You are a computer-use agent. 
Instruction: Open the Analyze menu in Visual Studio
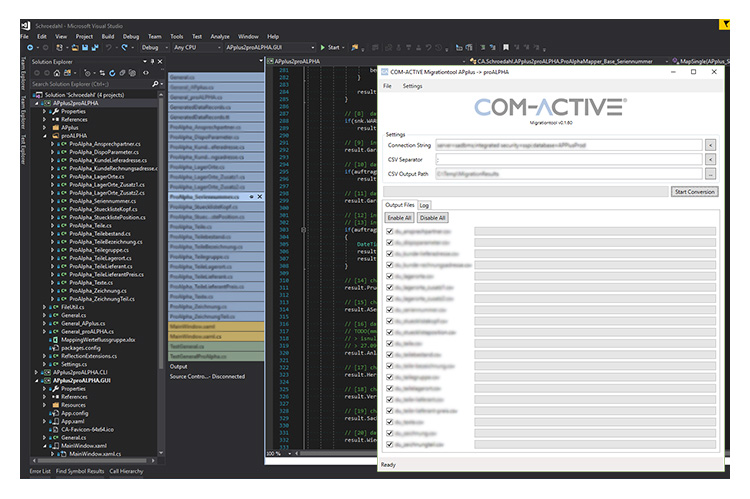[220, 36]
